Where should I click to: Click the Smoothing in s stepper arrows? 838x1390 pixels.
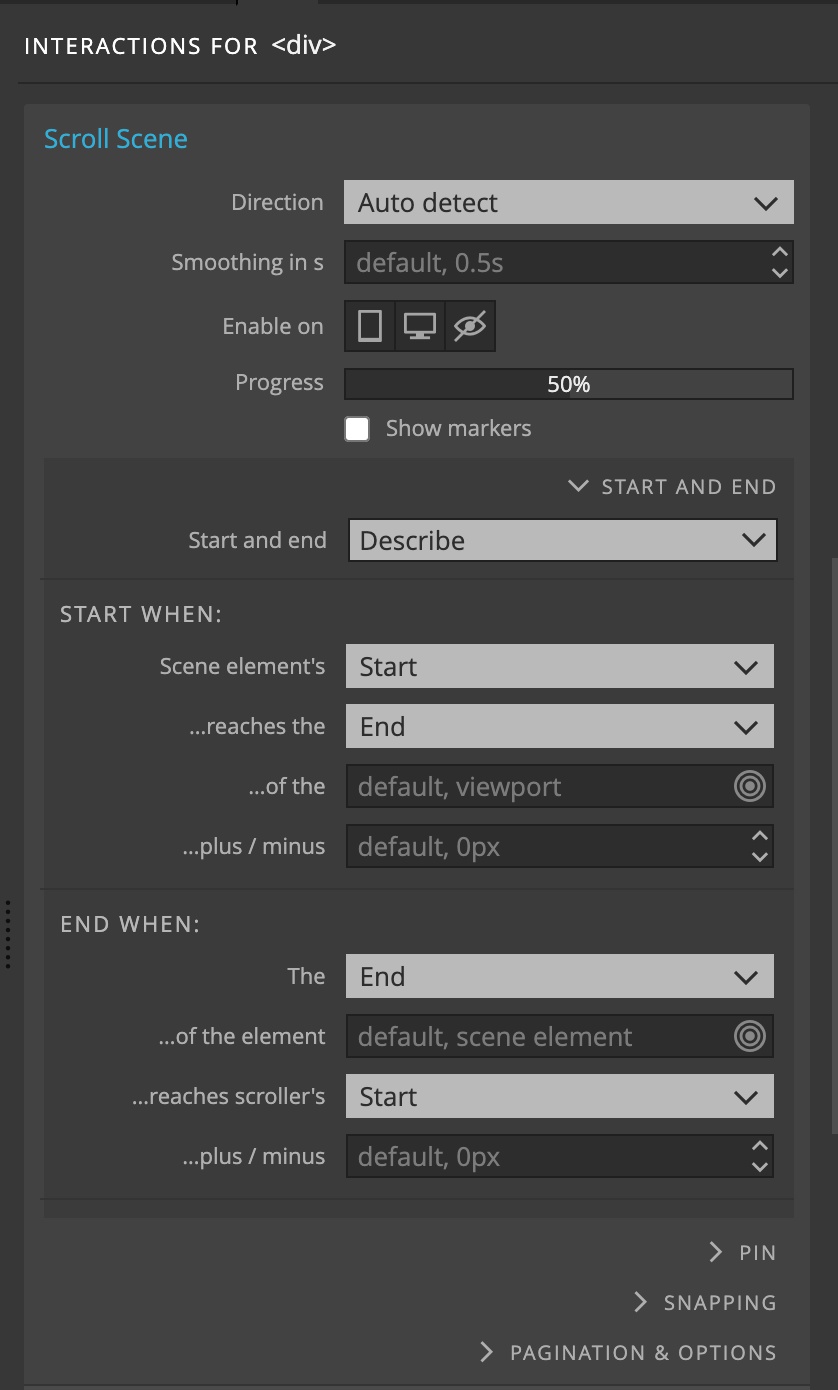pos(780,262)
